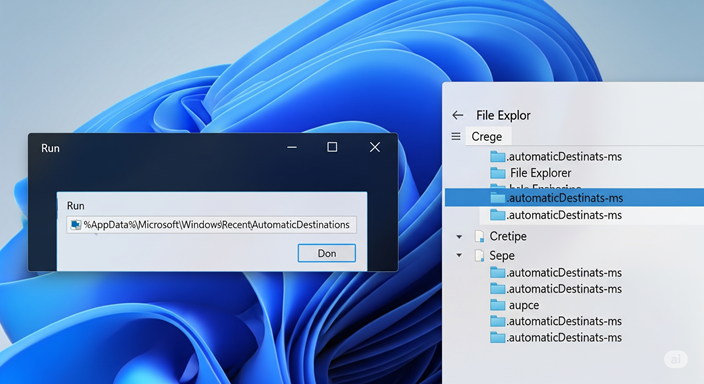The image size is (704, 384).
Task: Click the Run icon inside the path field
Action: pos(76,225)
